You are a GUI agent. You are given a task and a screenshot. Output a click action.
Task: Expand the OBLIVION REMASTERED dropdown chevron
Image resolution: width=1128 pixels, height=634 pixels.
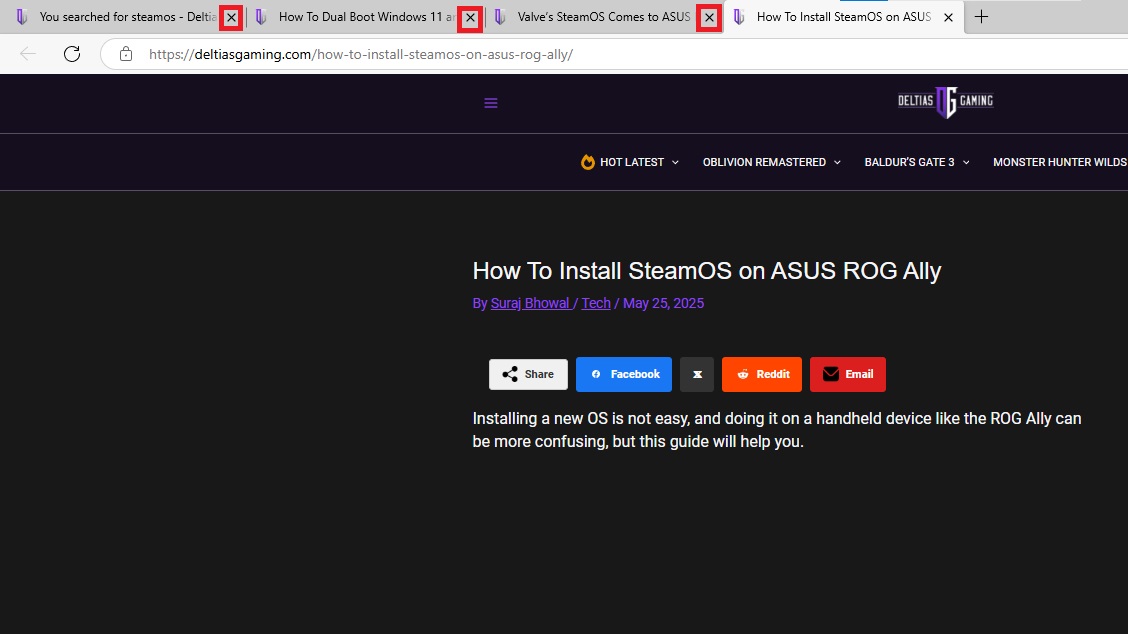pyautogui.click(x=837, y=163)
